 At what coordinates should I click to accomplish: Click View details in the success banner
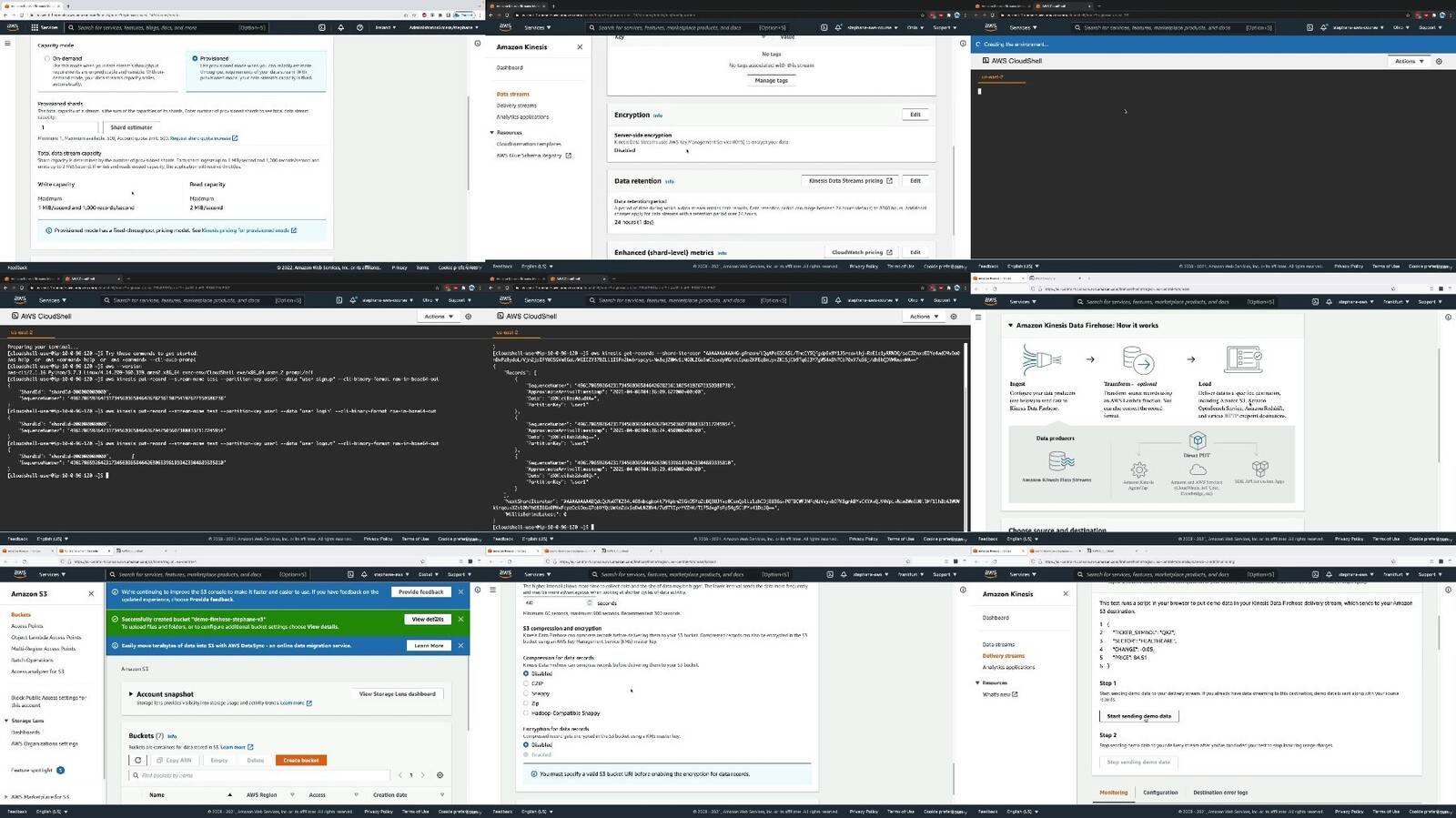pos(428,619)
